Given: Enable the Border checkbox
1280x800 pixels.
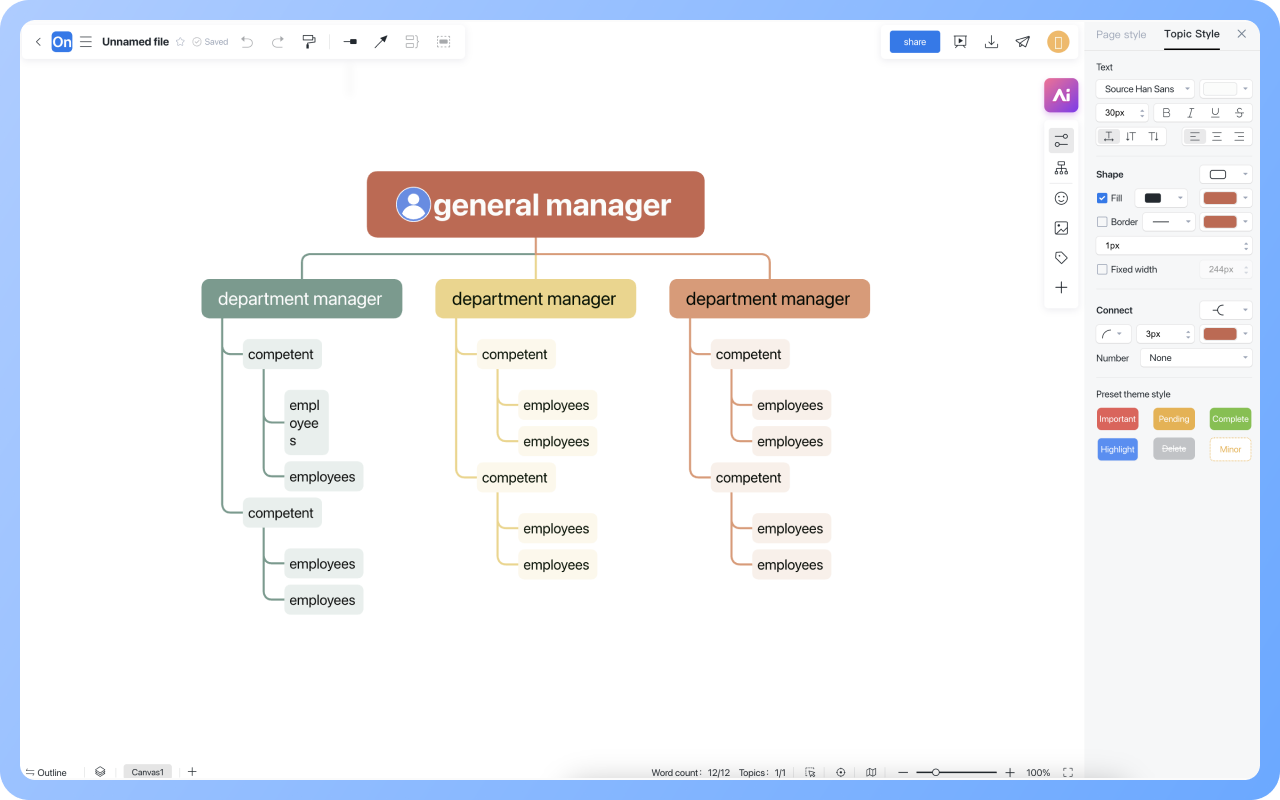Looking at the screenshot, I should click(1102, 222).
